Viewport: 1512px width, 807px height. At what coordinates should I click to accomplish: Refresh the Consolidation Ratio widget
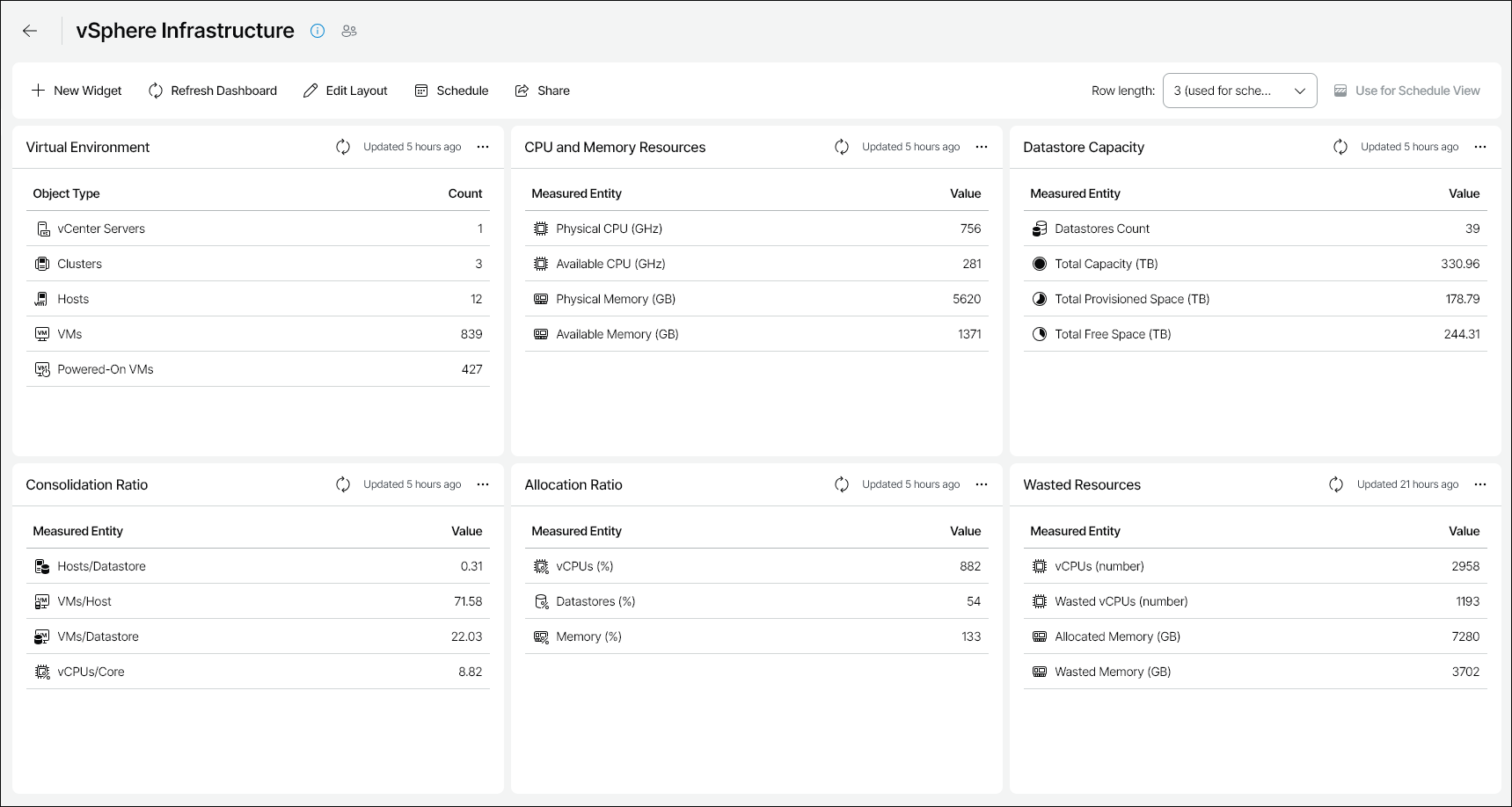[x=343, y=484]
